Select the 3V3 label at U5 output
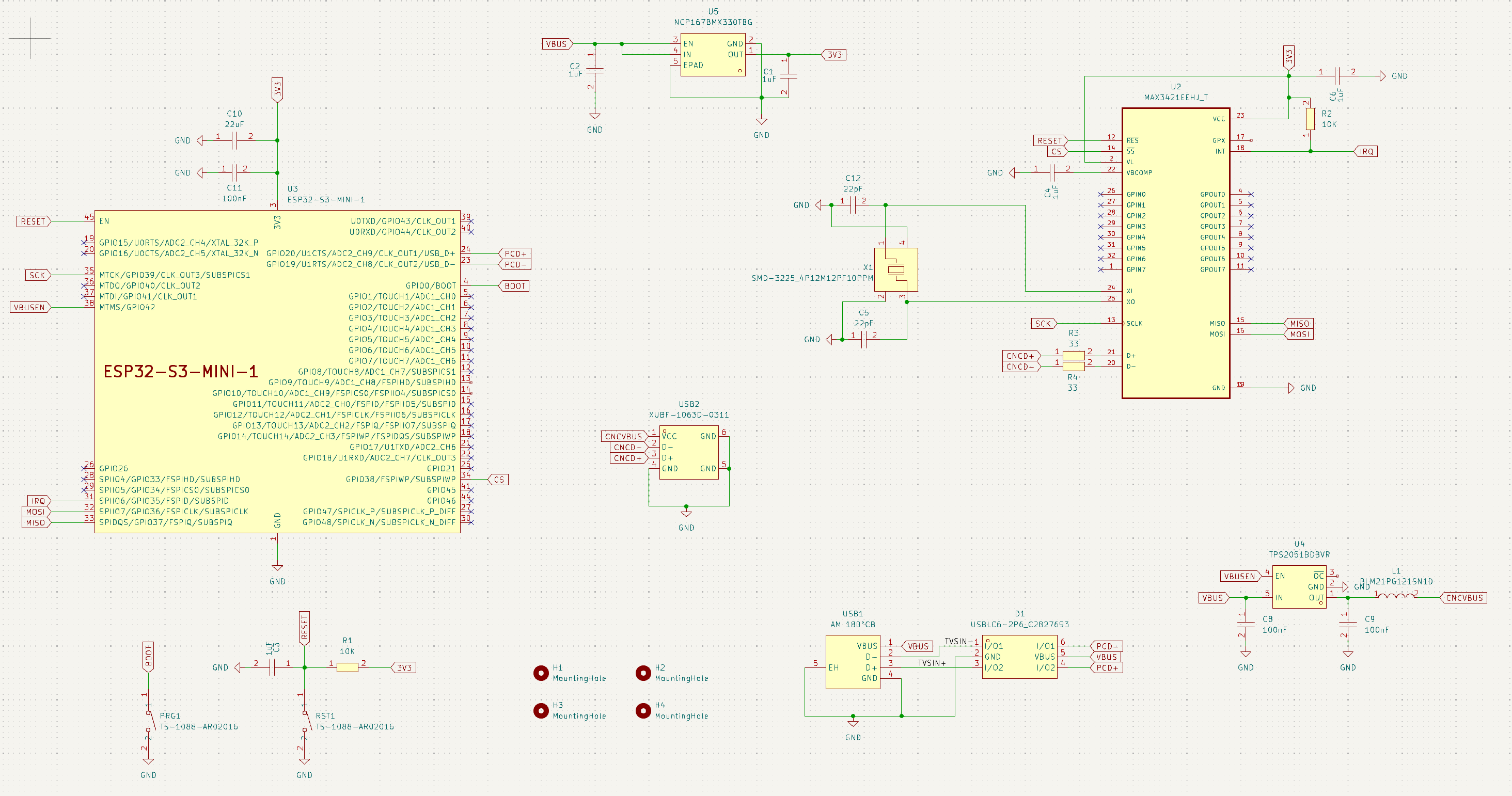This screenshot has height=796, width=1512. tap(833, 55)
